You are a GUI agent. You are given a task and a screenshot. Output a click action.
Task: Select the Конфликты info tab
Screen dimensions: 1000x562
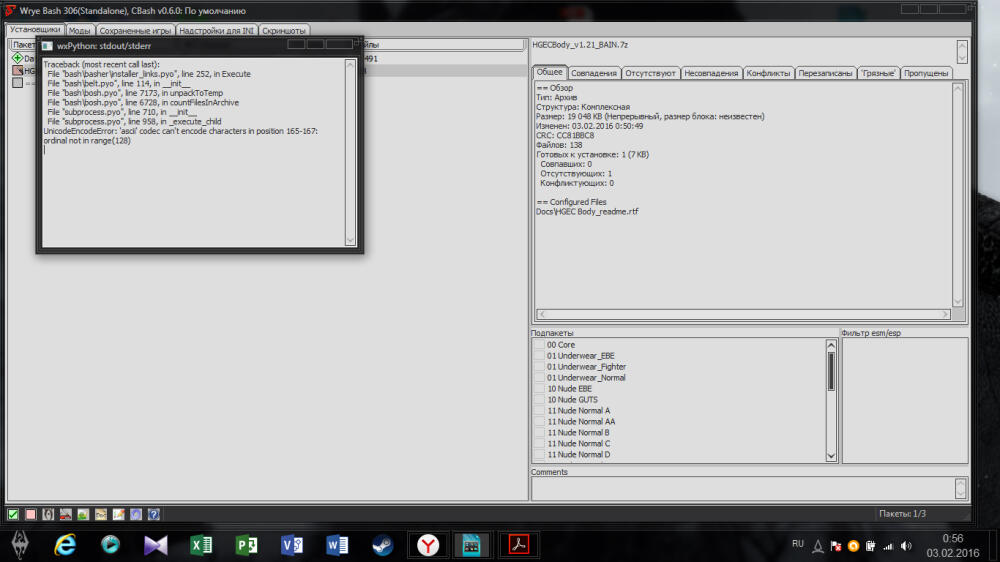pyautogui.click(x=768, y=73)
